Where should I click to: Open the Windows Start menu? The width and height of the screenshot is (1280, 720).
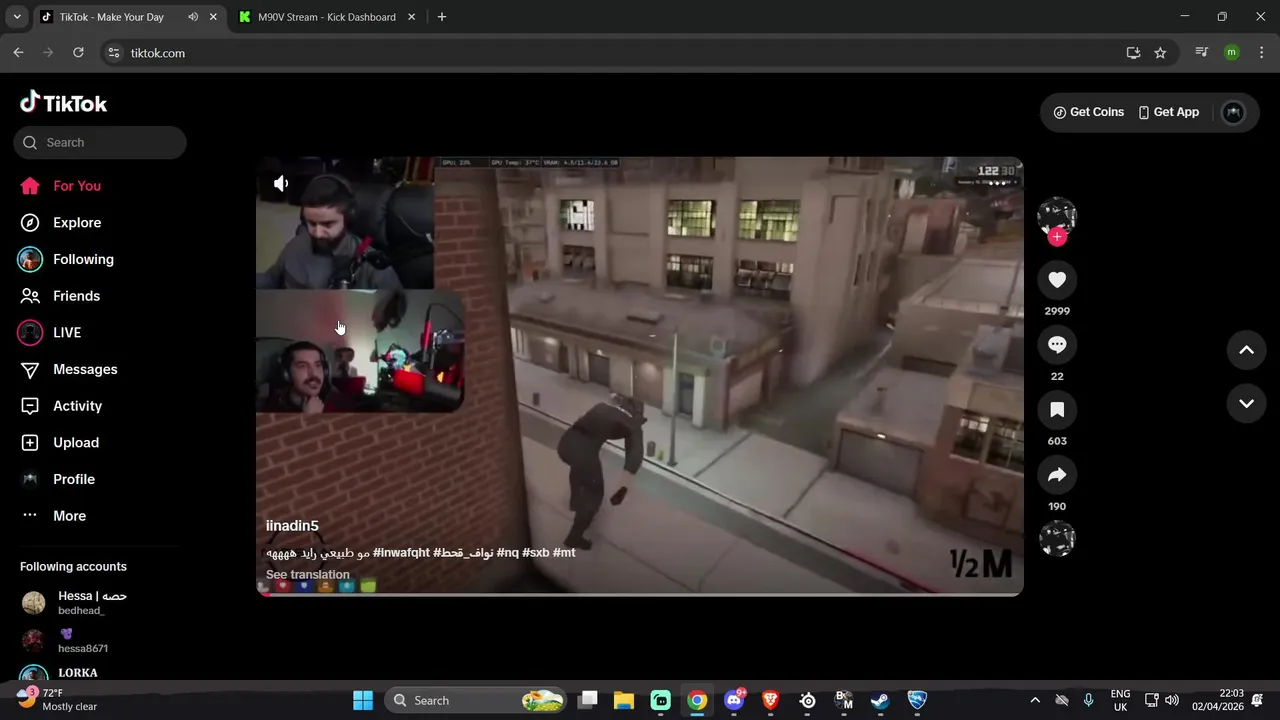(363, 700)
